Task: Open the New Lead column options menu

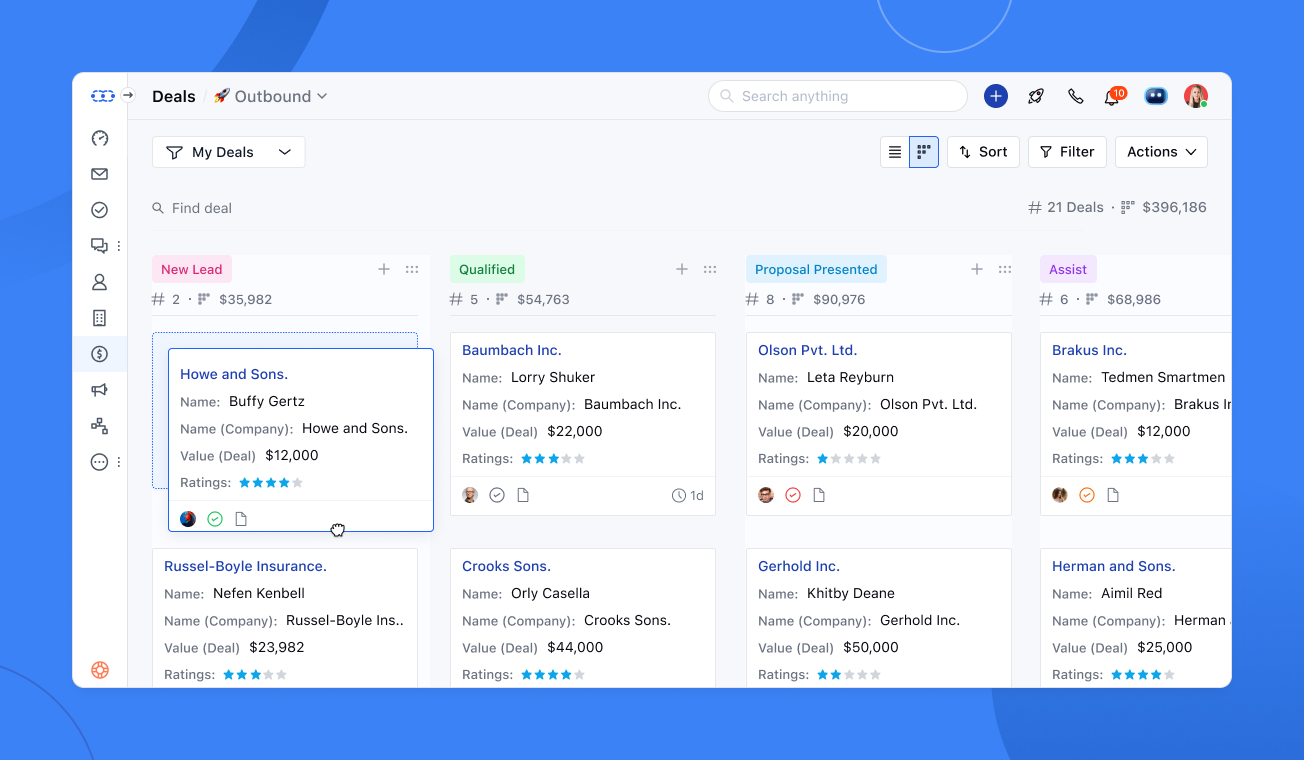Action: tap(412, 268)
